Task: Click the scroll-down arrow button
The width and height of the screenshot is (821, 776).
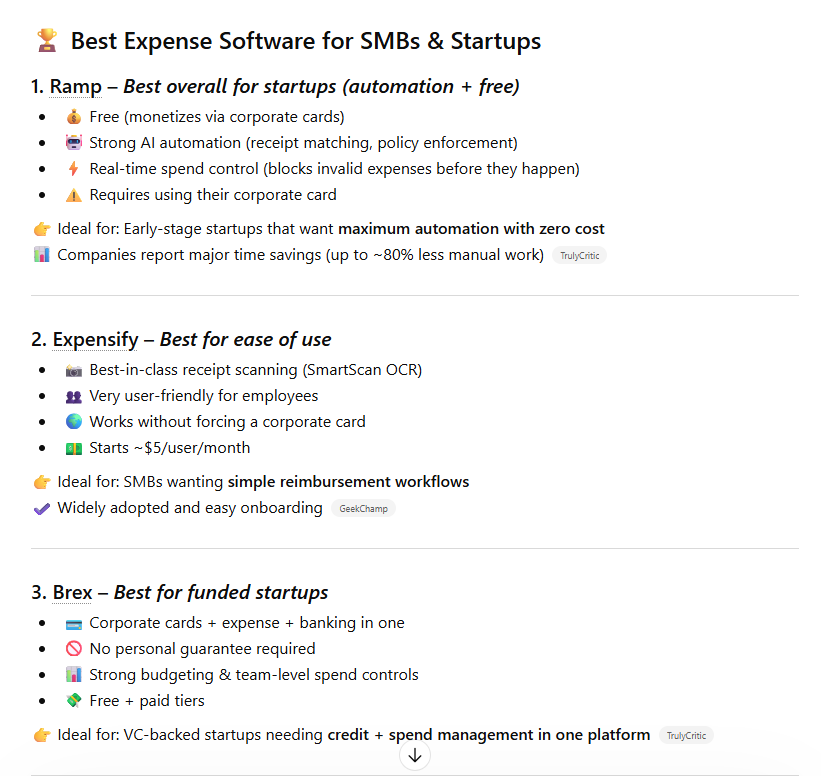Action: pos(415,756)
